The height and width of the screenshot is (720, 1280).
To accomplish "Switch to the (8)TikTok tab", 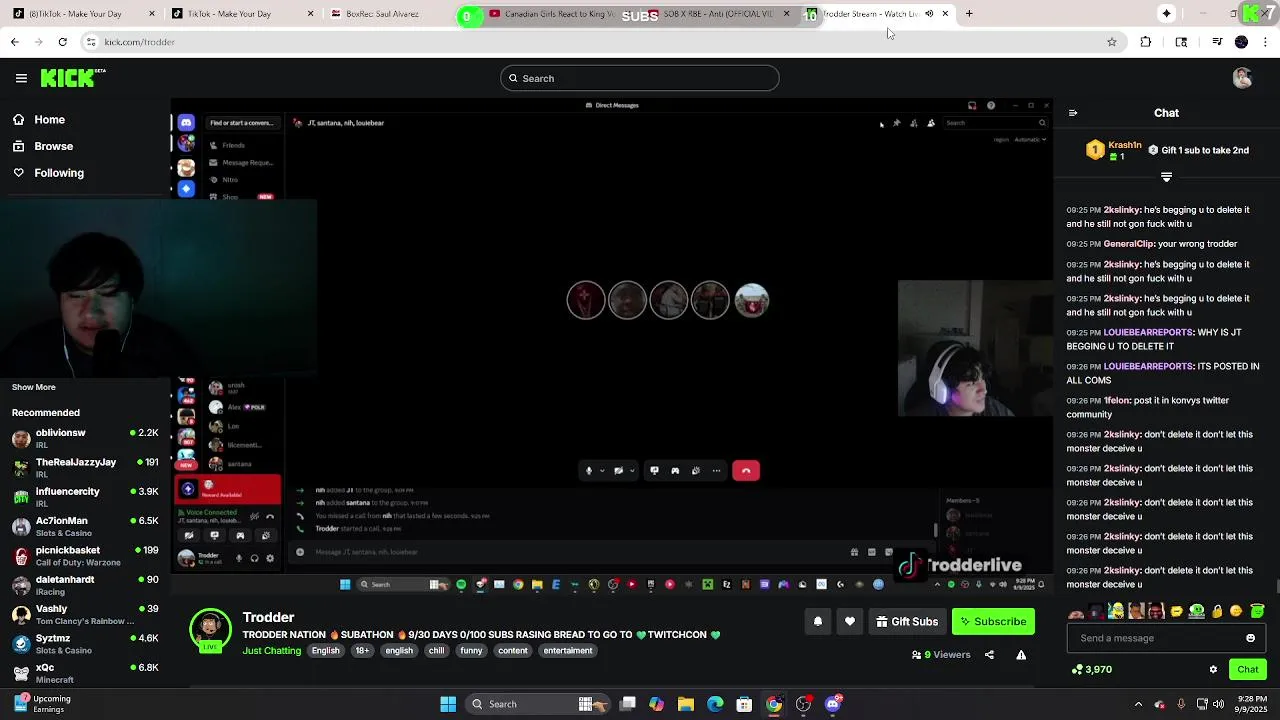I will tap(82, 14).
